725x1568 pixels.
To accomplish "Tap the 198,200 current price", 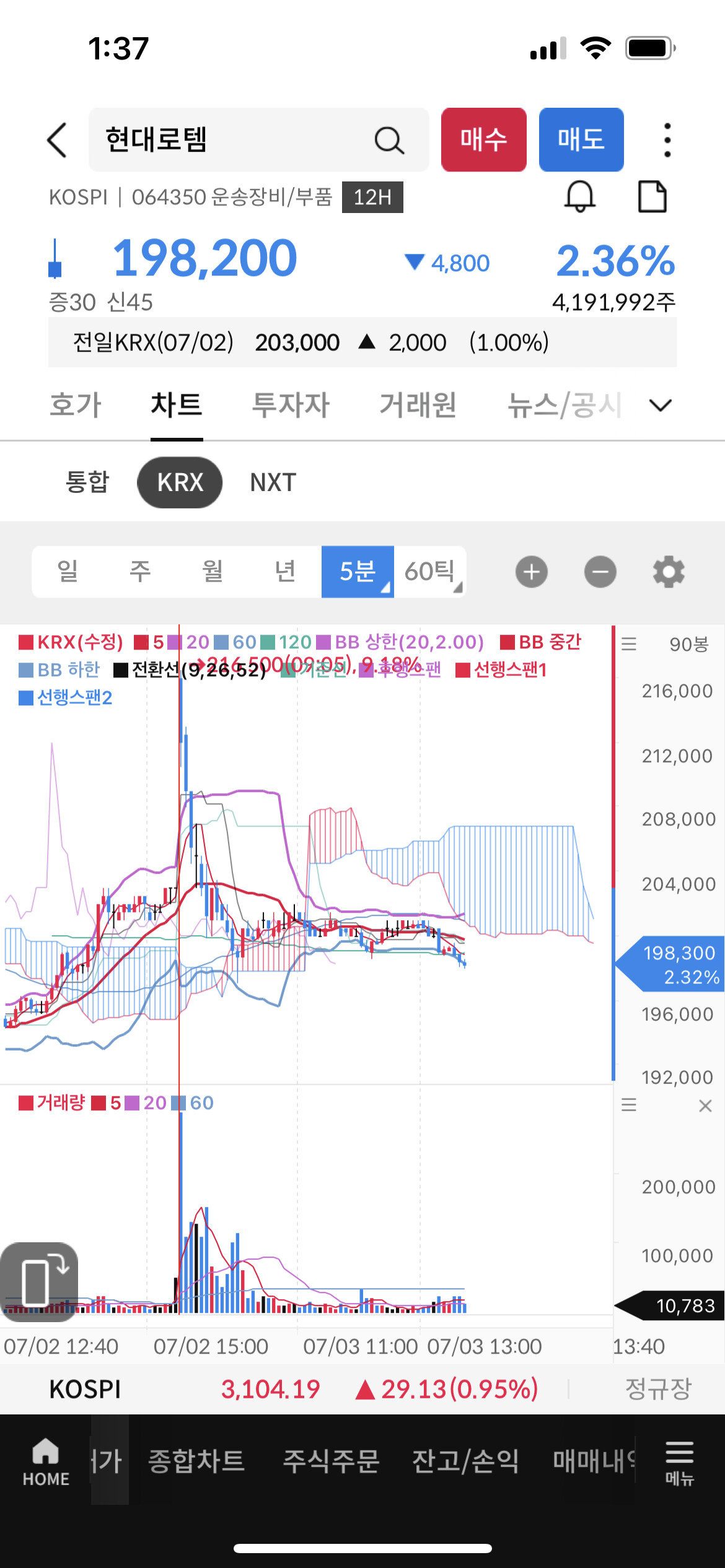I will [x=204, y=258].
